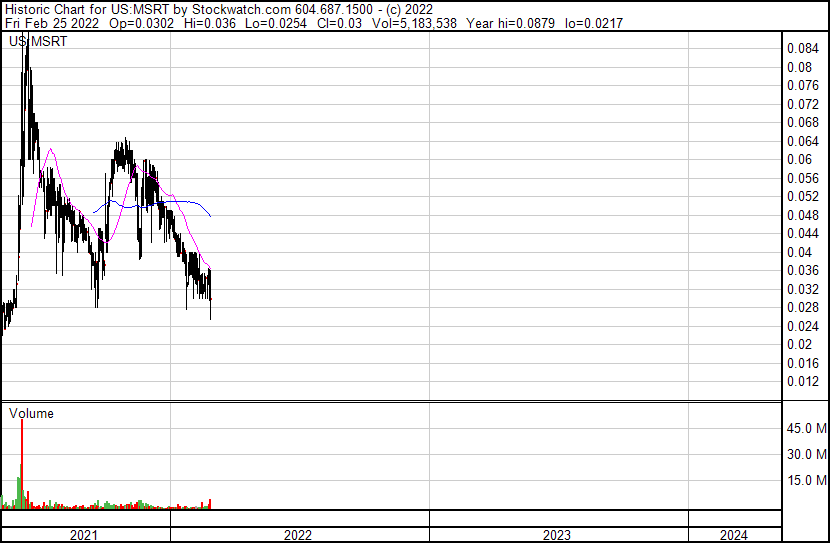This screenshot has width=830, height=543.
Task: Click the last red volume bar
Action: 210,504
